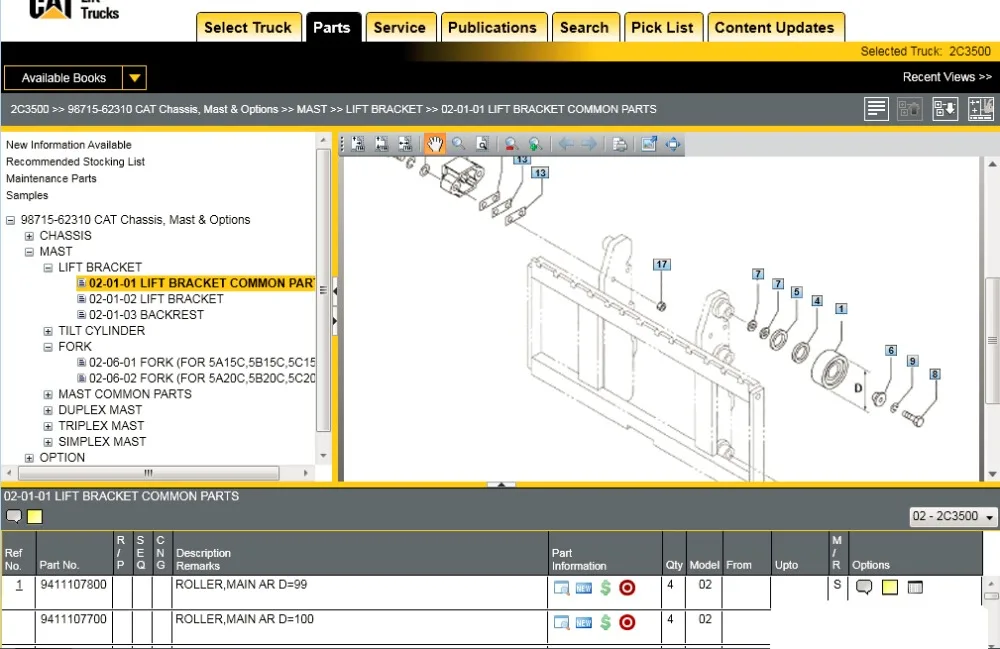Collapse the FORK tree node
Image resolution: width=1000 pixels, height=649 pixels.
click(48, 347)
